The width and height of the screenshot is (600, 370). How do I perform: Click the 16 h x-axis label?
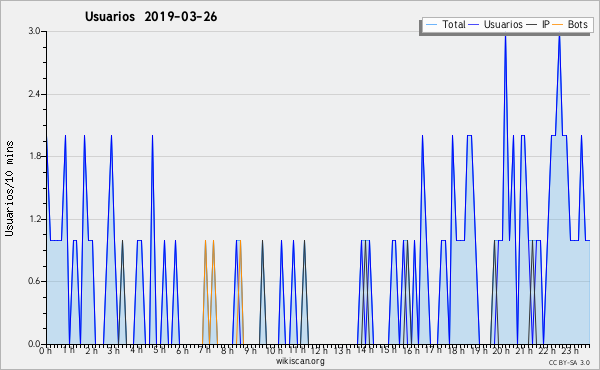point(411,351)
